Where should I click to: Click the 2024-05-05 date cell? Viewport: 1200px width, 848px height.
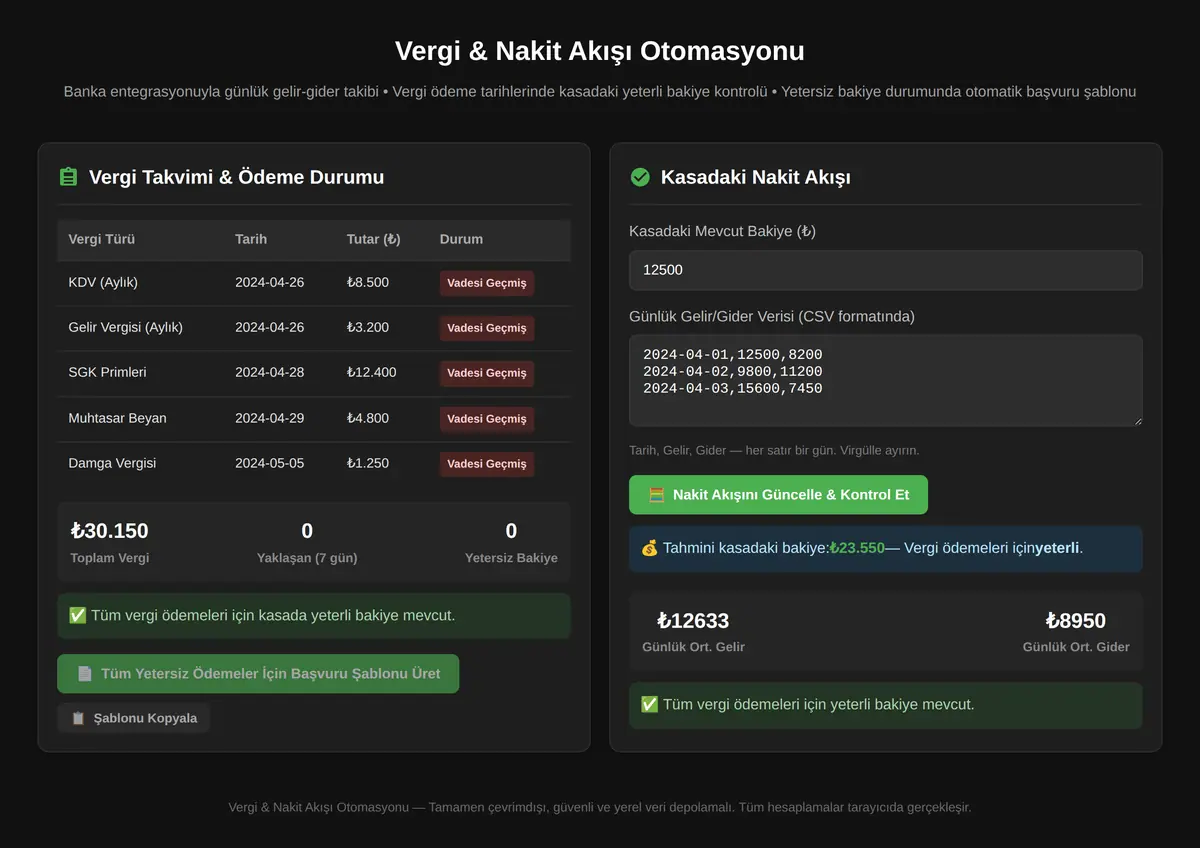click(269, 463)
